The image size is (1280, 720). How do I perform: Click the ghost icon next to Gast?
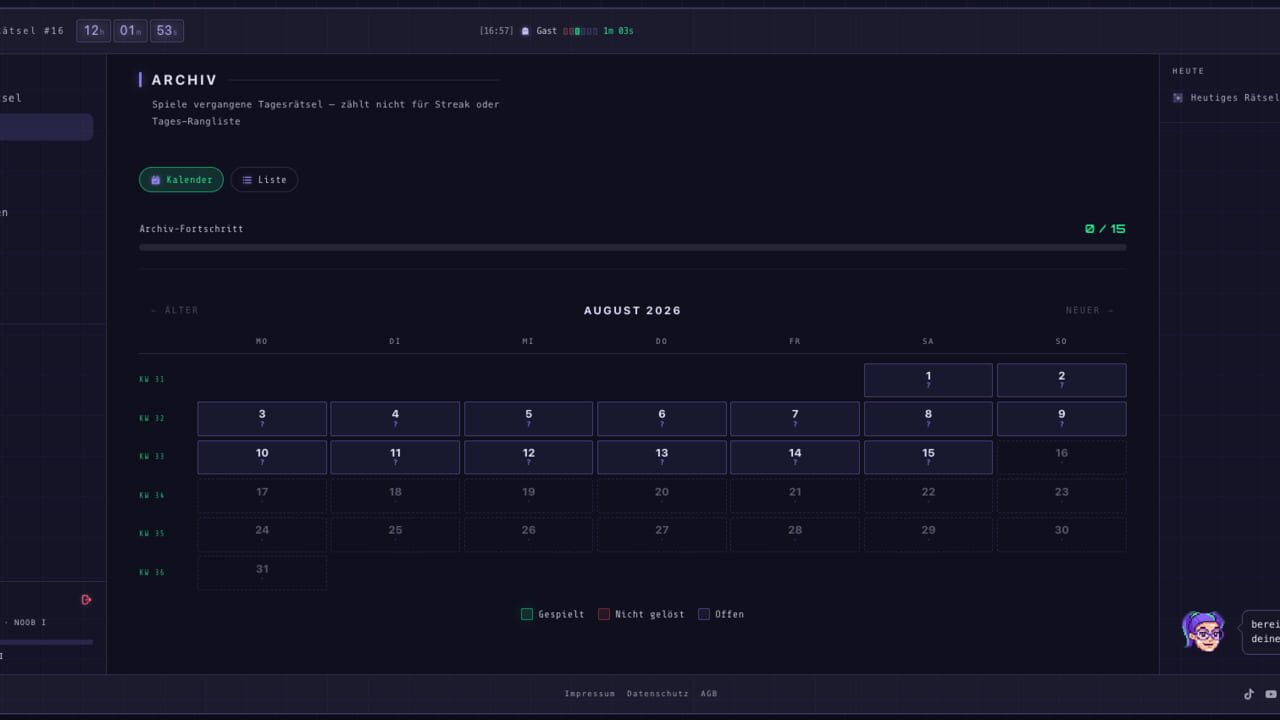(x=525, y=31)
